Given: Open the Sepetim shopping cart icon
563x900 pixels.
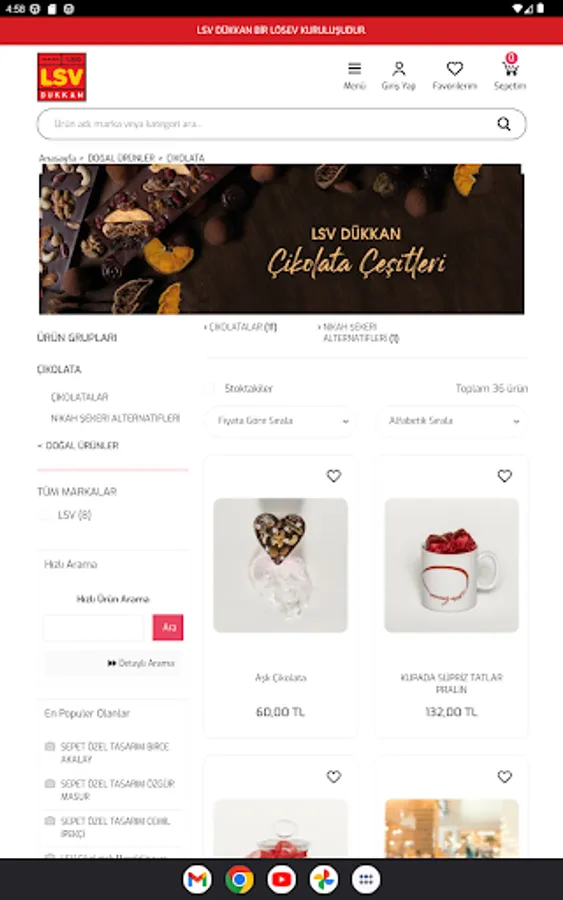Looking at the screenshot, I should point(510,68).
